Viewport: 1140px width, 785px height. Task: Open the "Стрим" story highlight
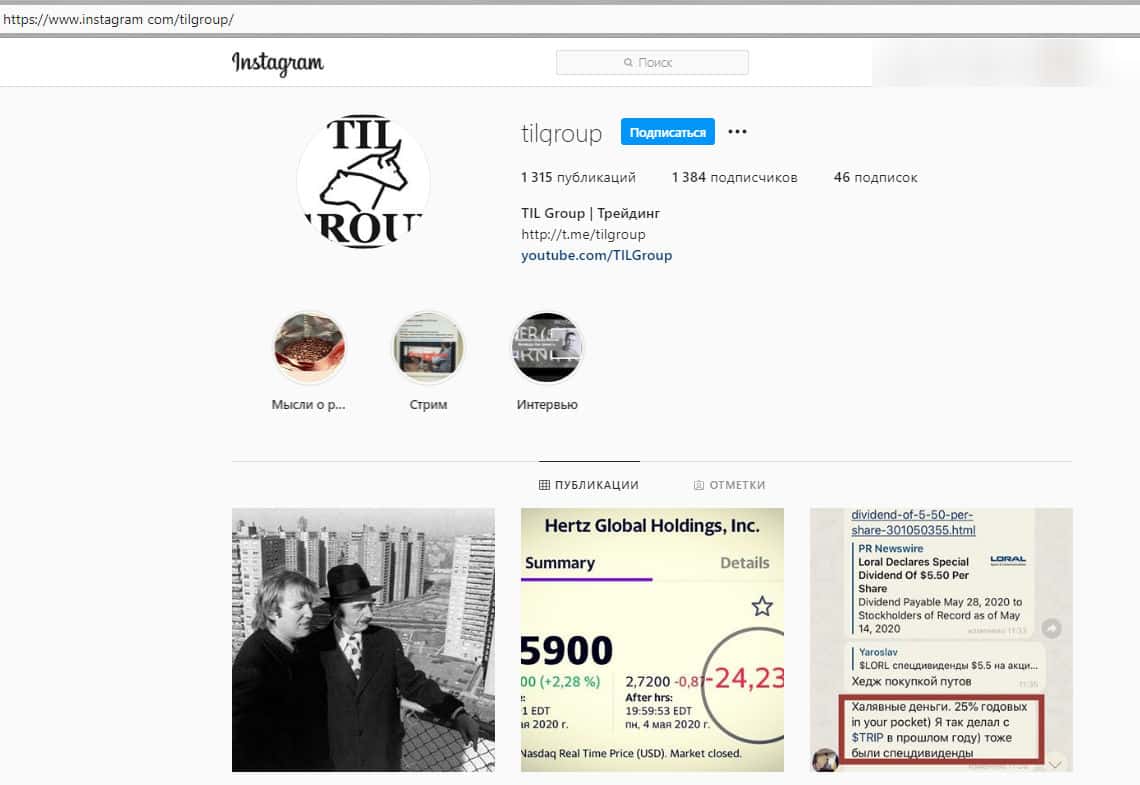point(428,347)
